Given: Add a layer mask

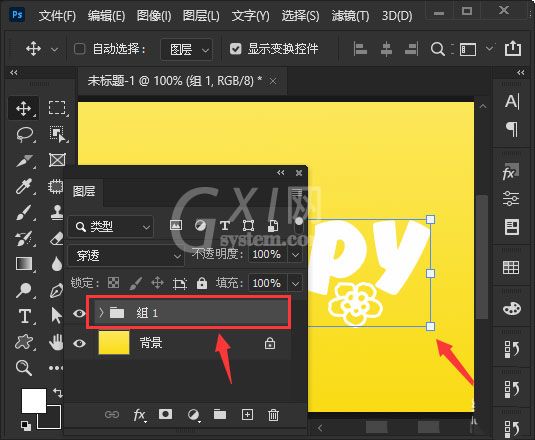Looking at the screenshot, I should click(x=165, y=414).
